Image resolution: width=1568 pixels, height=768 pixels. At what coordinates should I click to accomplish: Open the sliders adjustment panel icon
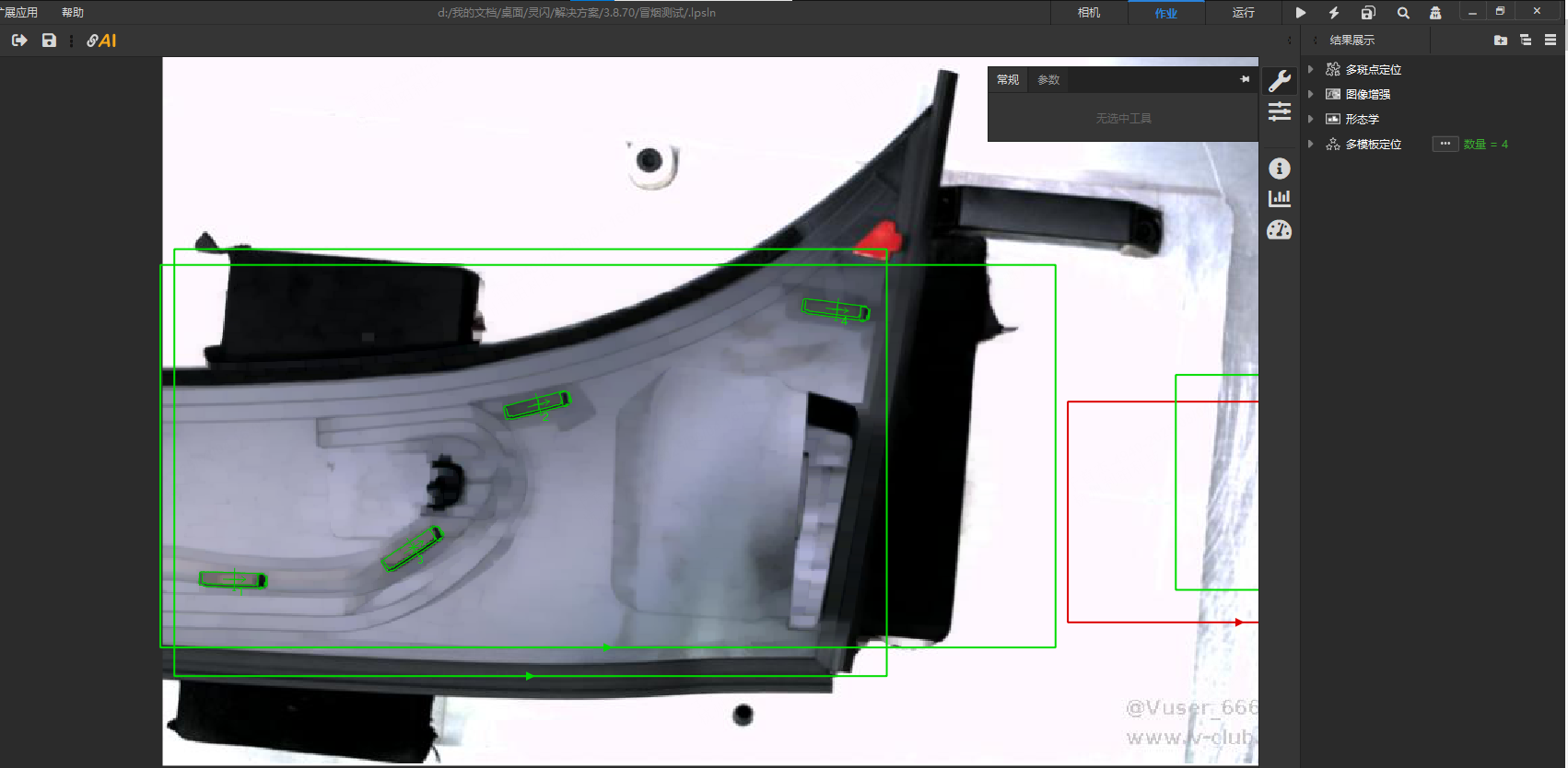click(1280, 112)
